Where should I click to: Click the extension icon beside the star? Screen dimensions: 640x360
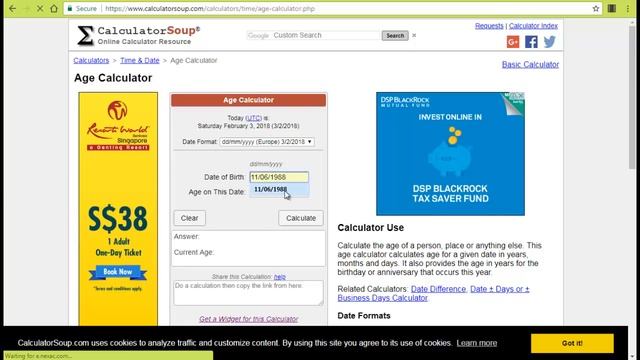coord(612,9)
